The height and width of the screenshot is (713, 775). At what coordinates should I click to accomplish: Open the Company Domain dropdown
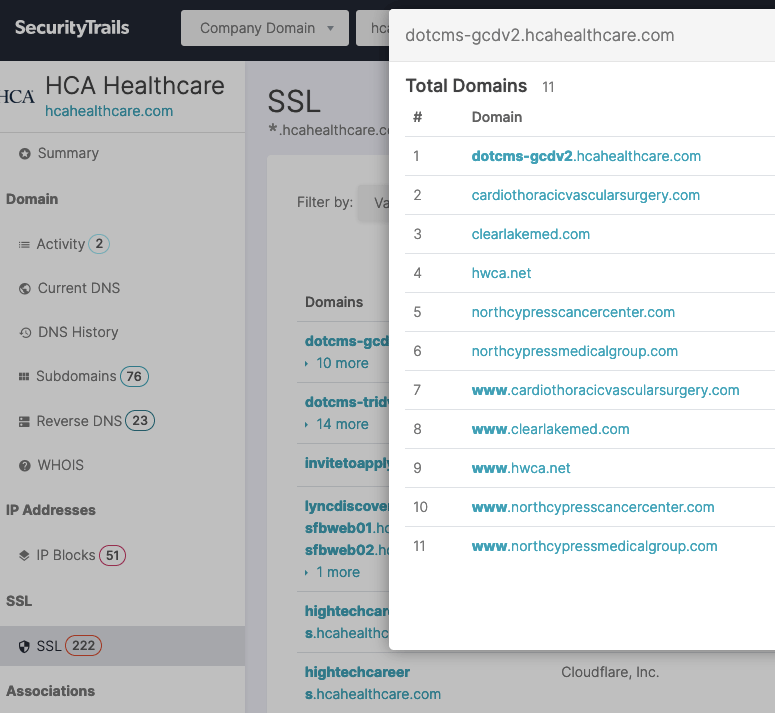pyautogui.click(x=265, y=28)
